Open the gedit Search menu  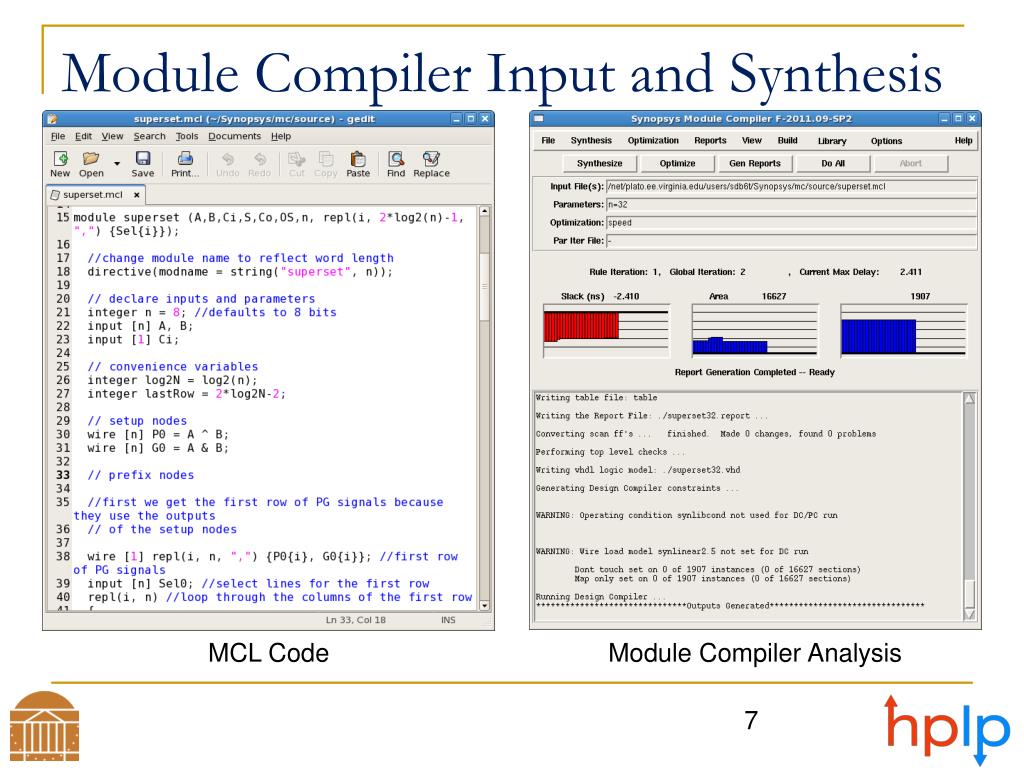point(150,136)
